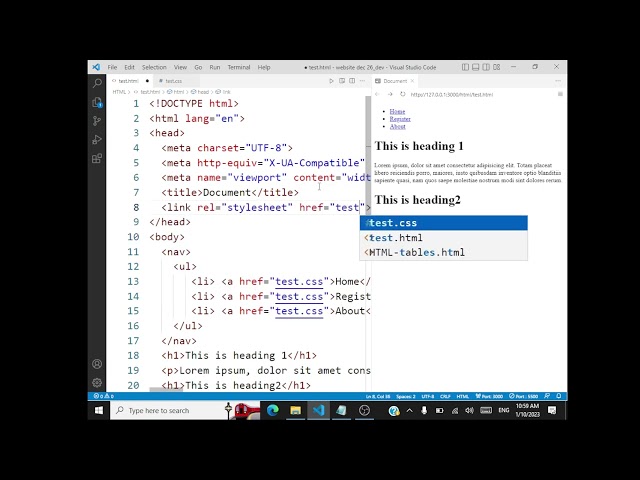Open the View menu

pyautogui.click(x=180, y=67)
